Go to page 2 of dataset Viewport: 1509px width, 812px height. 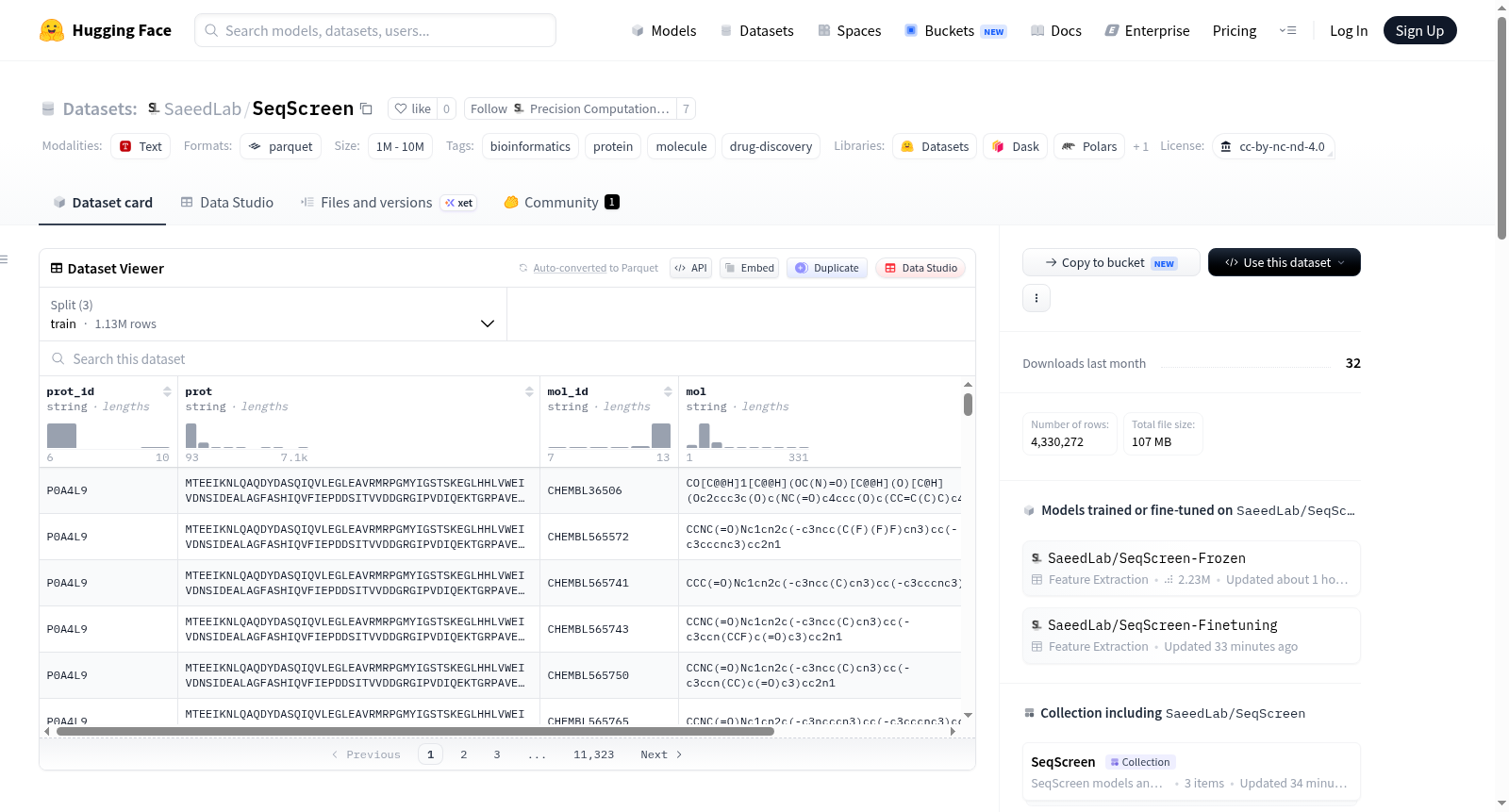click(x=463, y=754)
